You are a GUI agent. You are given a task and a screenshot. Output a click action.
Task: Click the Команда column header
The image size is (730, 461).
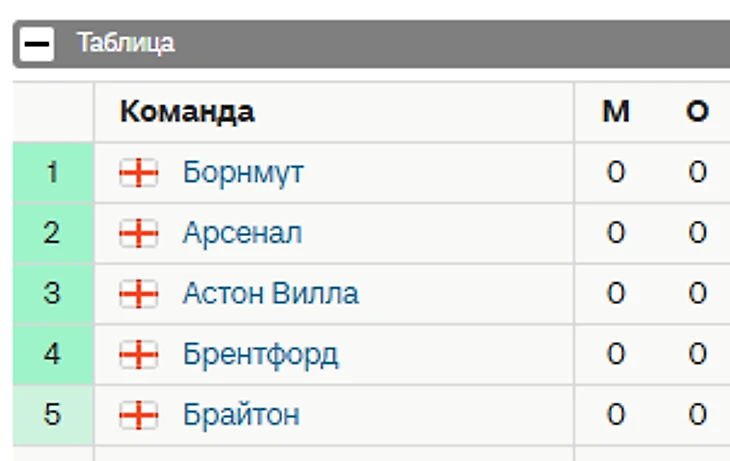coord(187,112)
